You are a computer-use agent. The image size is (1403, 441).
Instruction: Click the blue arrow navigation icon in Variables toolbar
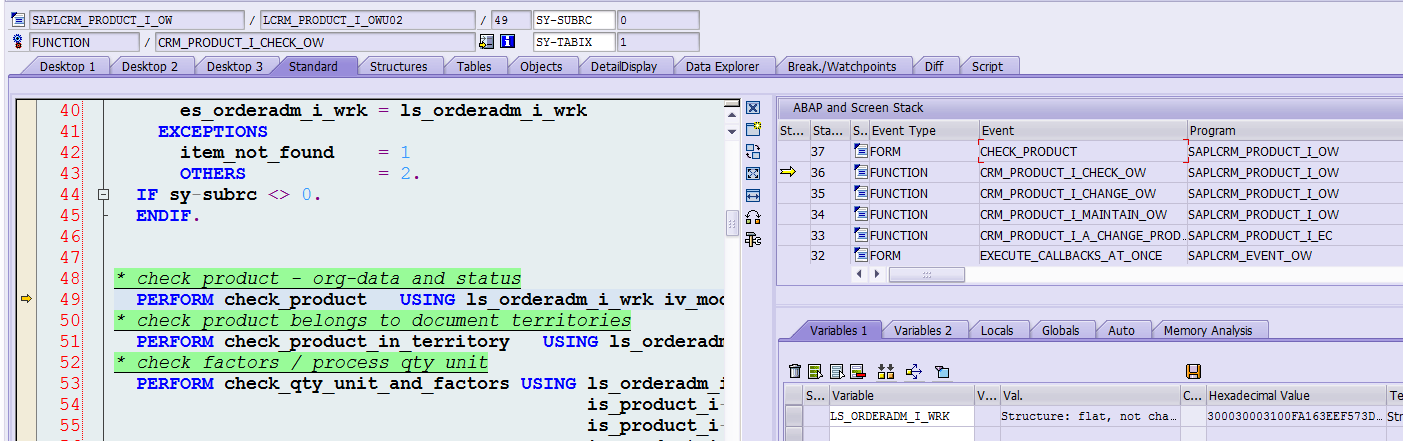tap(913, 371)
